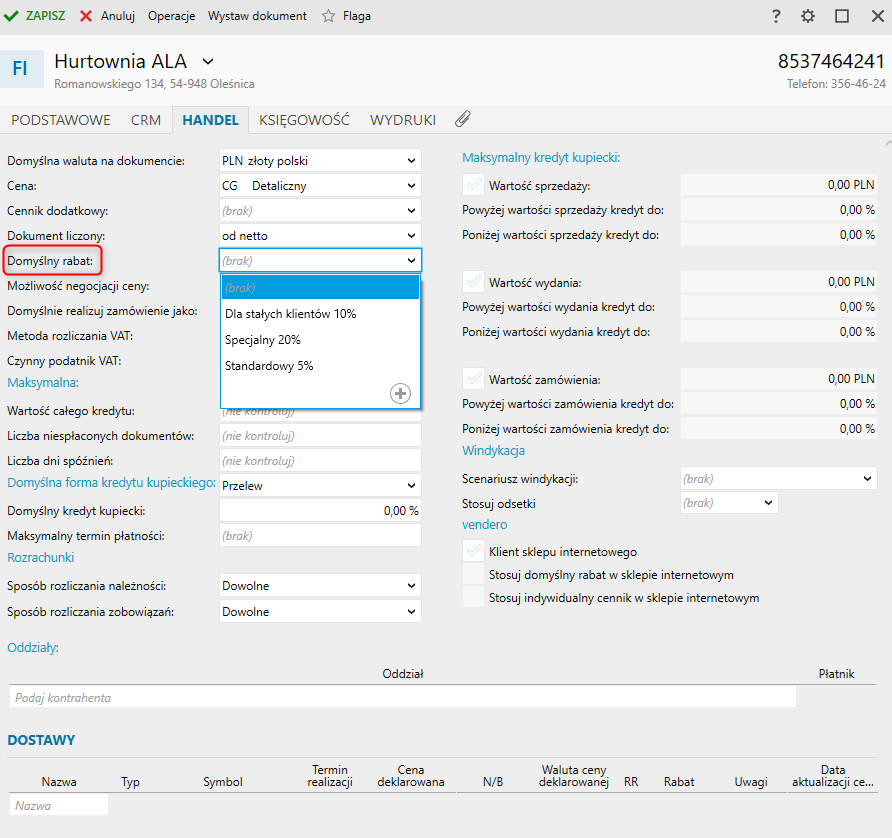
Task: Open the paperclip attachments tab
Action: [x=462, y=119]
